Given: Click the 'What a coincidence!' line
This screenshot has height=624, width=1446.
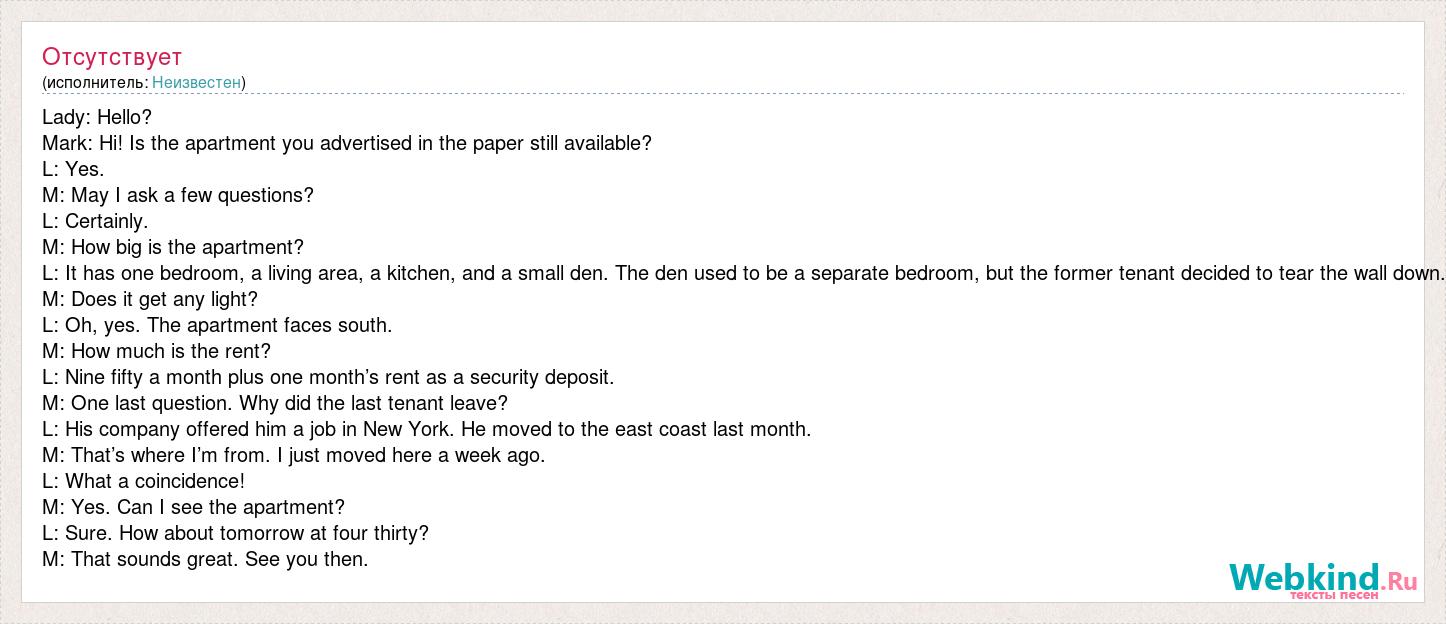Looking at the screenshot, I should 143,481.
